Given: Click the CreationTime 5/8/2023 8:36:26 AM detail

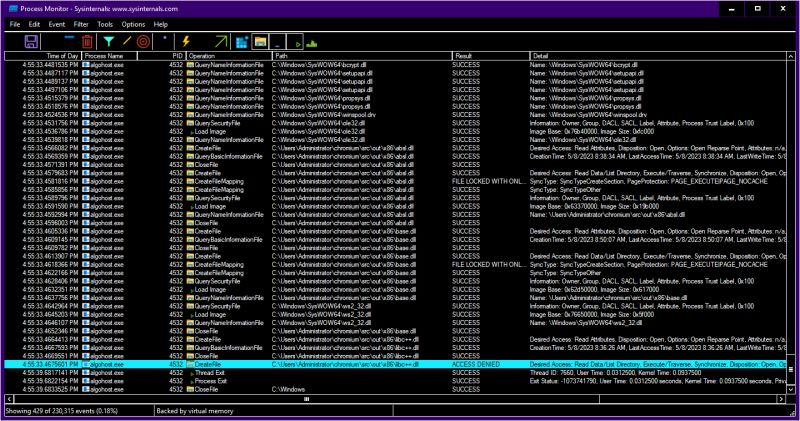Looking at the screenshot, I should tap(658, 348).
